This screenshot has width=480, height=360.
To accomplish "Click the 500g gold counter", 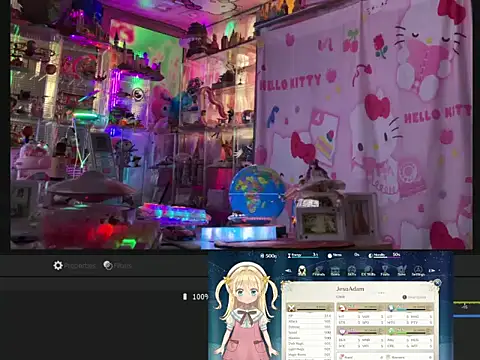I will 268,256.
